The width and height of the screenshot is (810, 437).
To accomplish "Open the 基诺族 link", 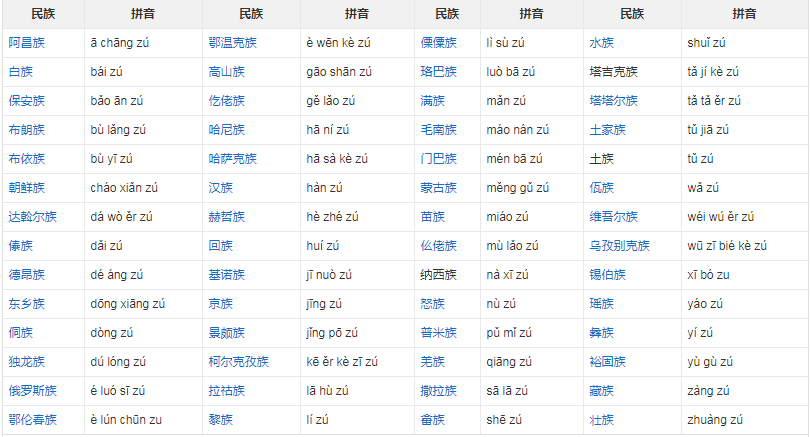I will [226, 275].
